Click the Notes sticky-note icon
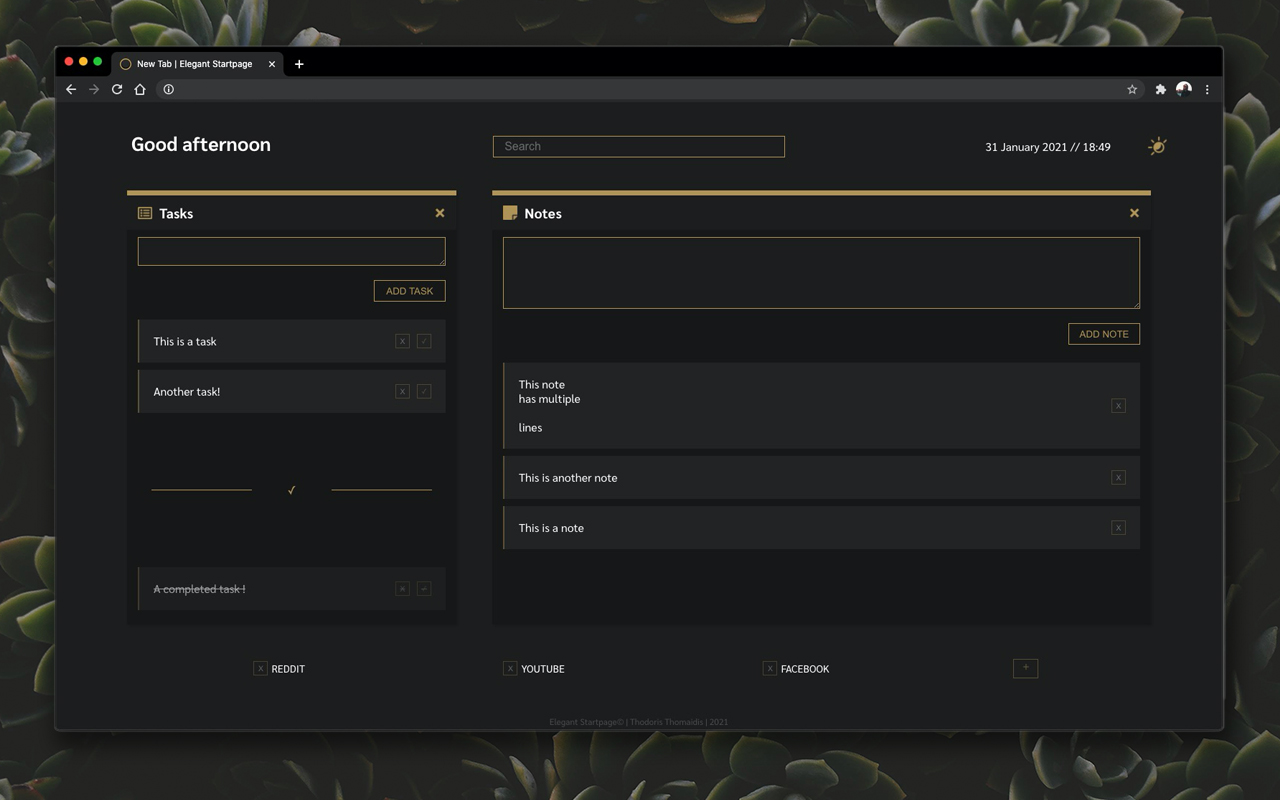The image size is (1280, 800). click(510, 213)
